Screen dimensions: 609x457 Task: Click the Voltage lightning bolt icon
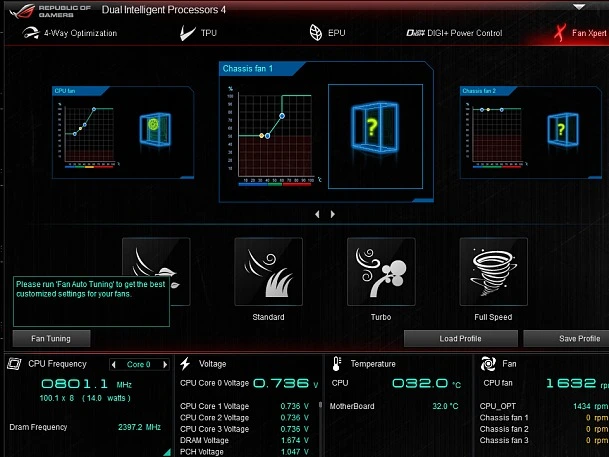pos(185,364)
